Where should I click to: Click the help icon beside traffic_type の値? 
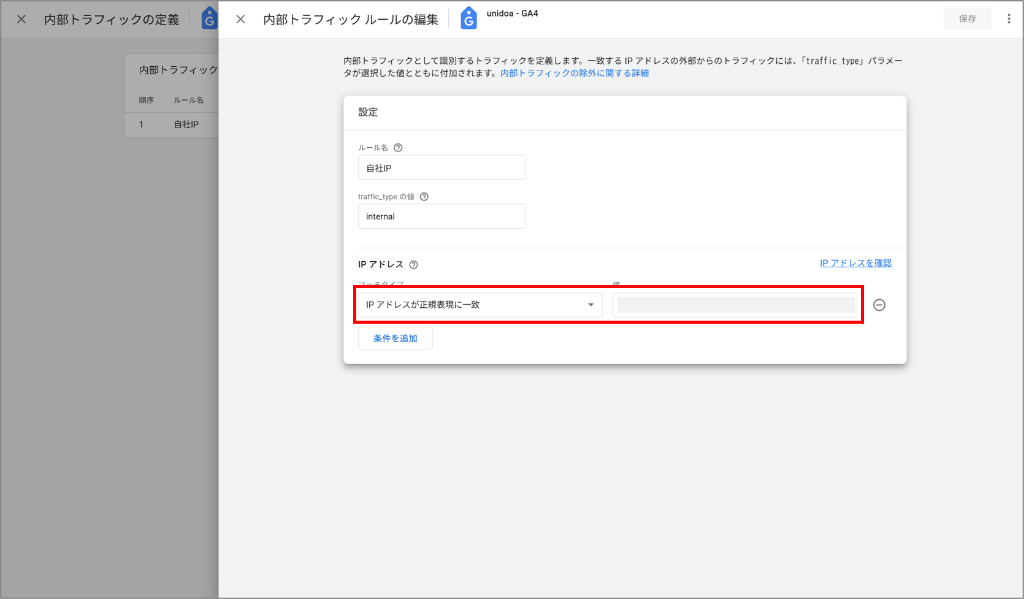tap(424, 196)
